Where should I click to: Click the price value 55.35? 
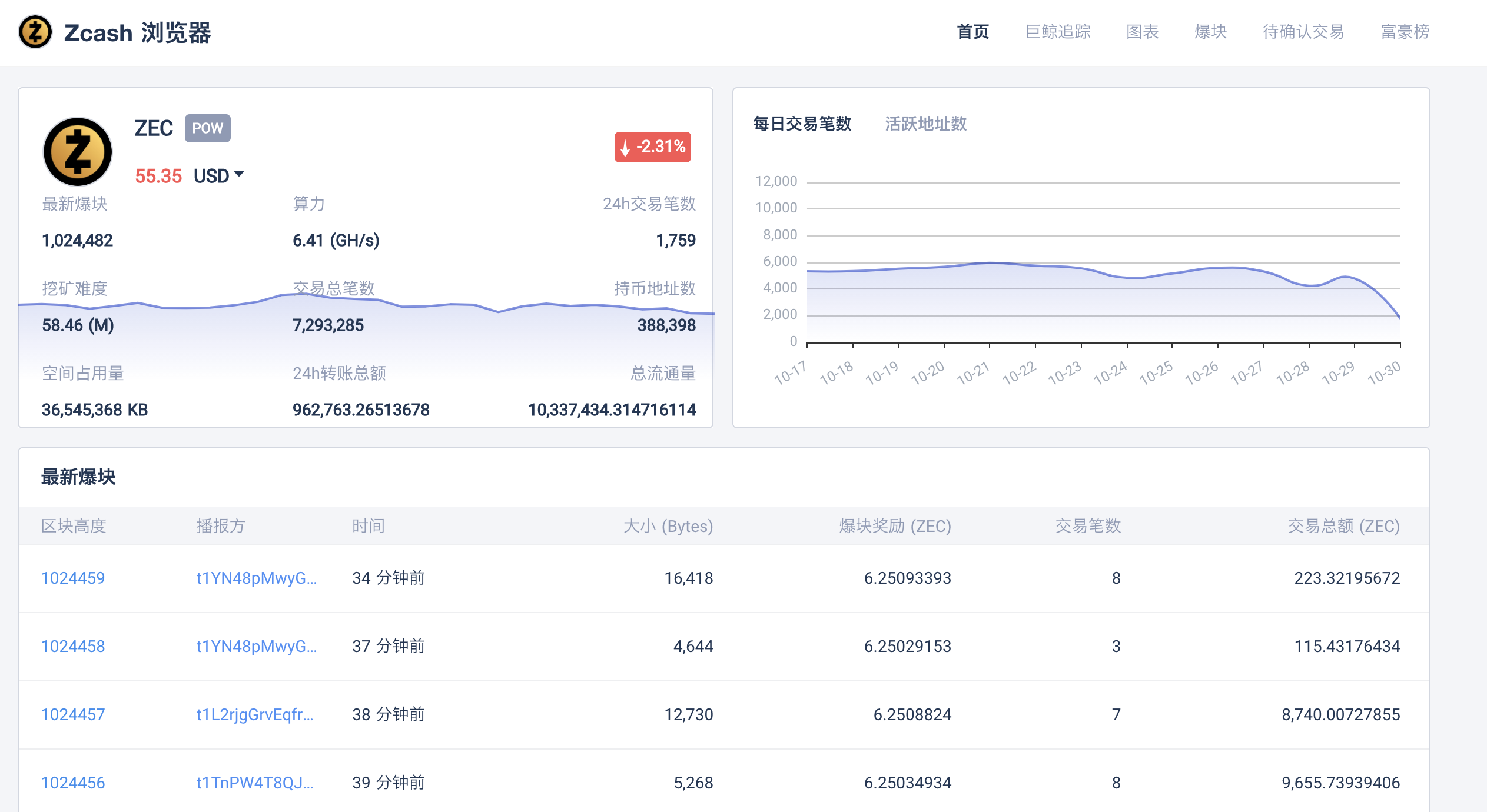point(158,176)
